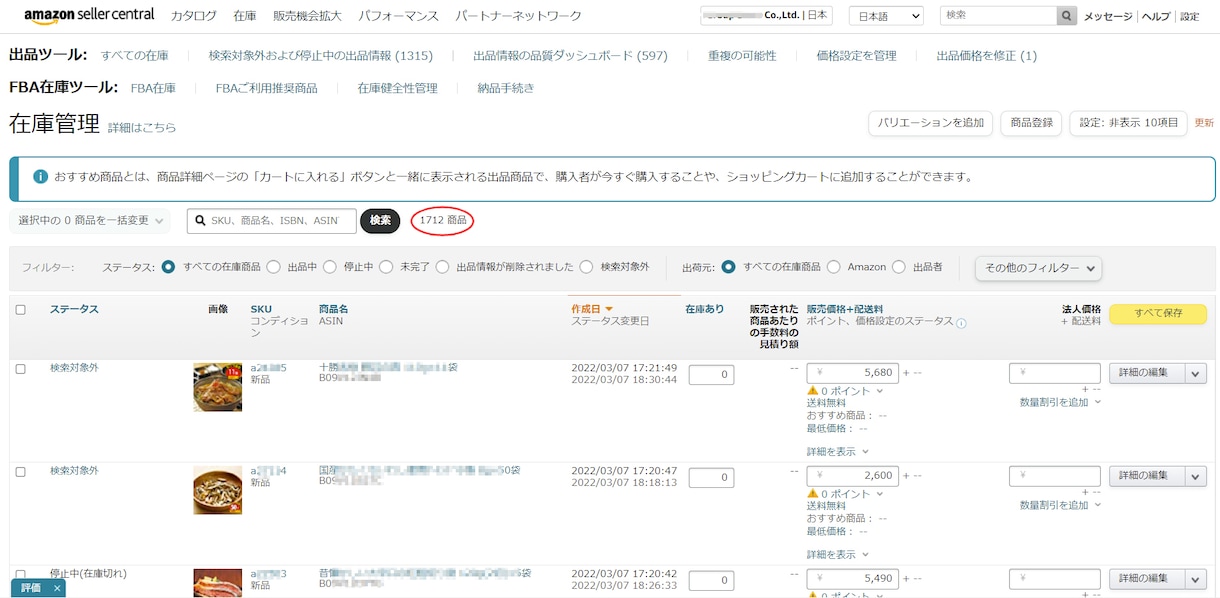Expand 数量割引を追加 in the first row
1220x598 pixels.
(x=1060, y=402)
